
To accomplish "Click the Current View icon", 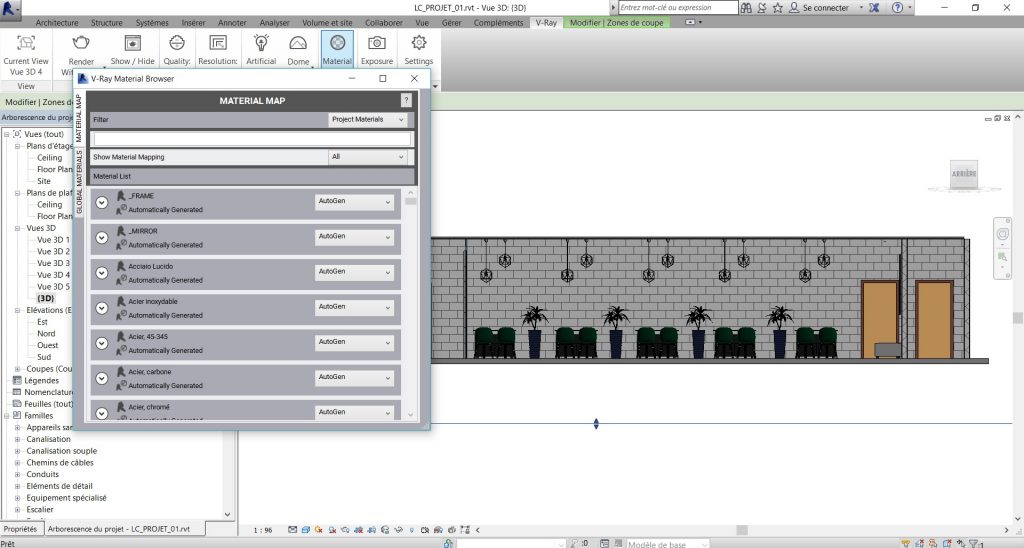I will pyautogui.click(x=26, y=44).
